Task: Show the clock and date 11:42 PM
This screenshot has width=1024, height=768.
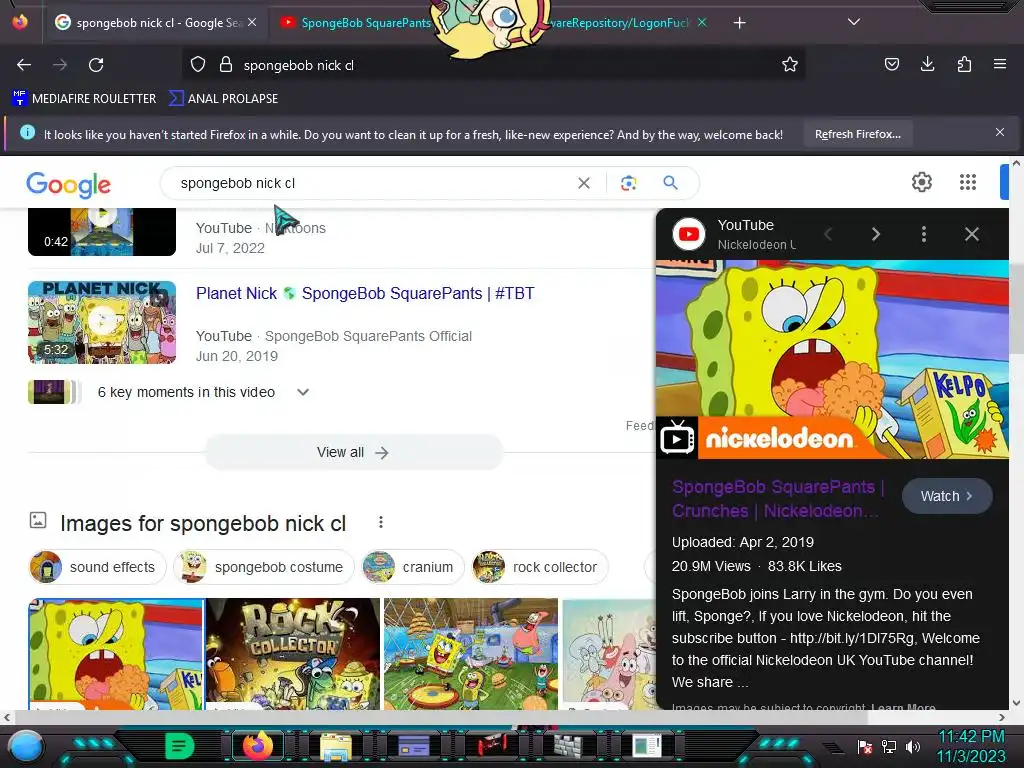Action: point(972,746)
